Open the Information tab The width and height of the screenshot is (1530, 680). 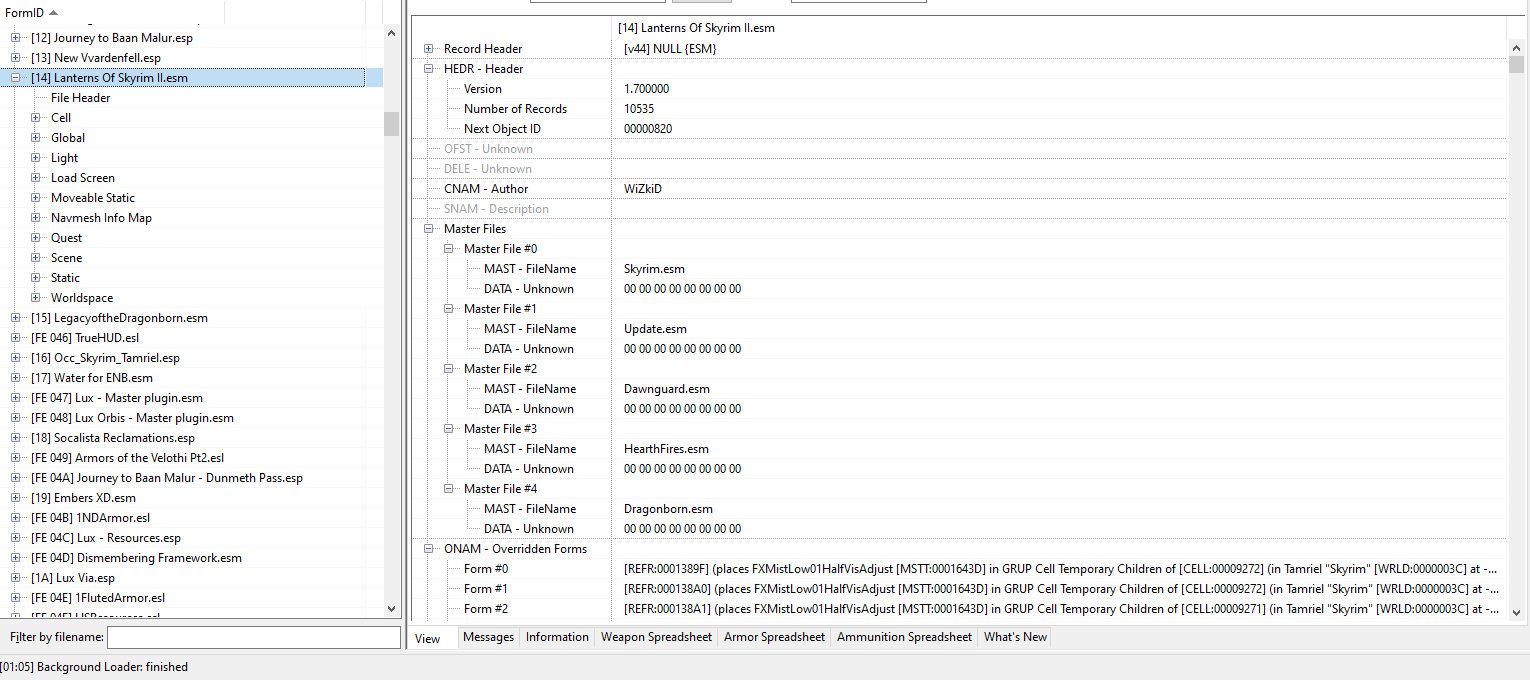[557, 637]
